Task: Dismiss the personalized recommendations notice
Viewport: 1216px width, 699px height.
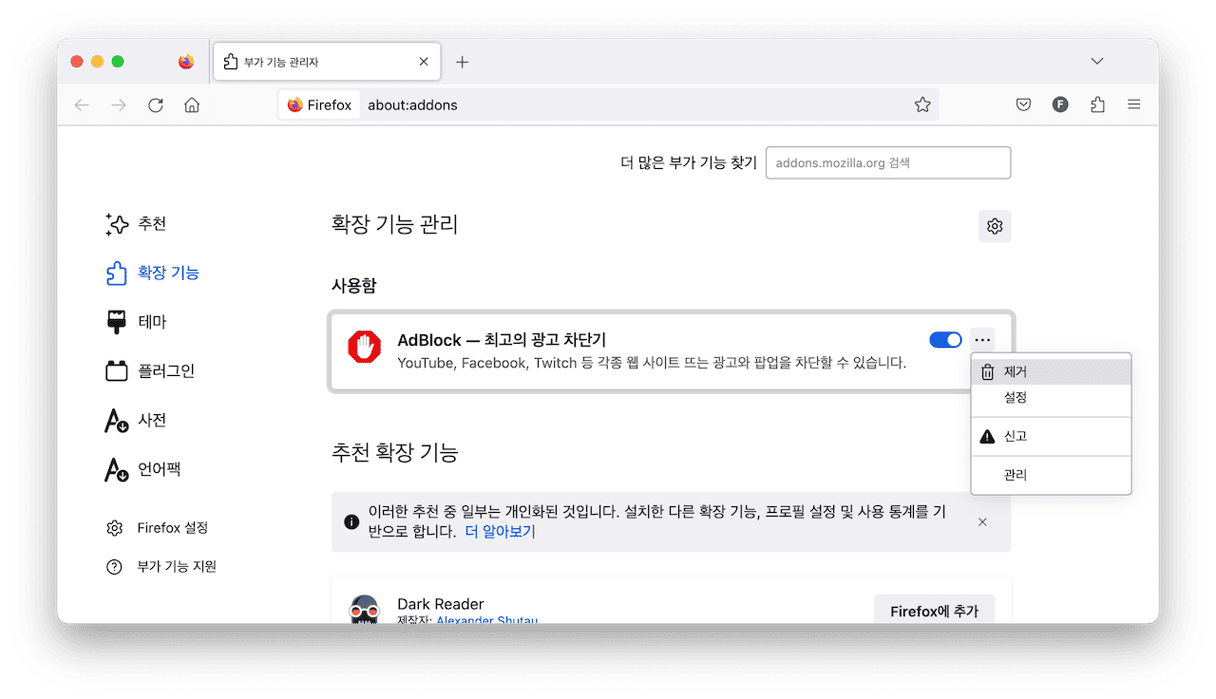Action: (982, 522)
